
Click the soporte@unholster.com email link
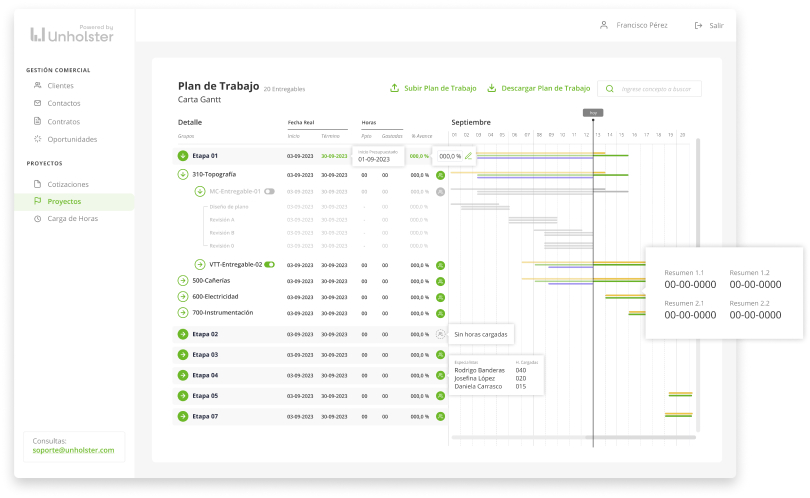click(72, 450)
